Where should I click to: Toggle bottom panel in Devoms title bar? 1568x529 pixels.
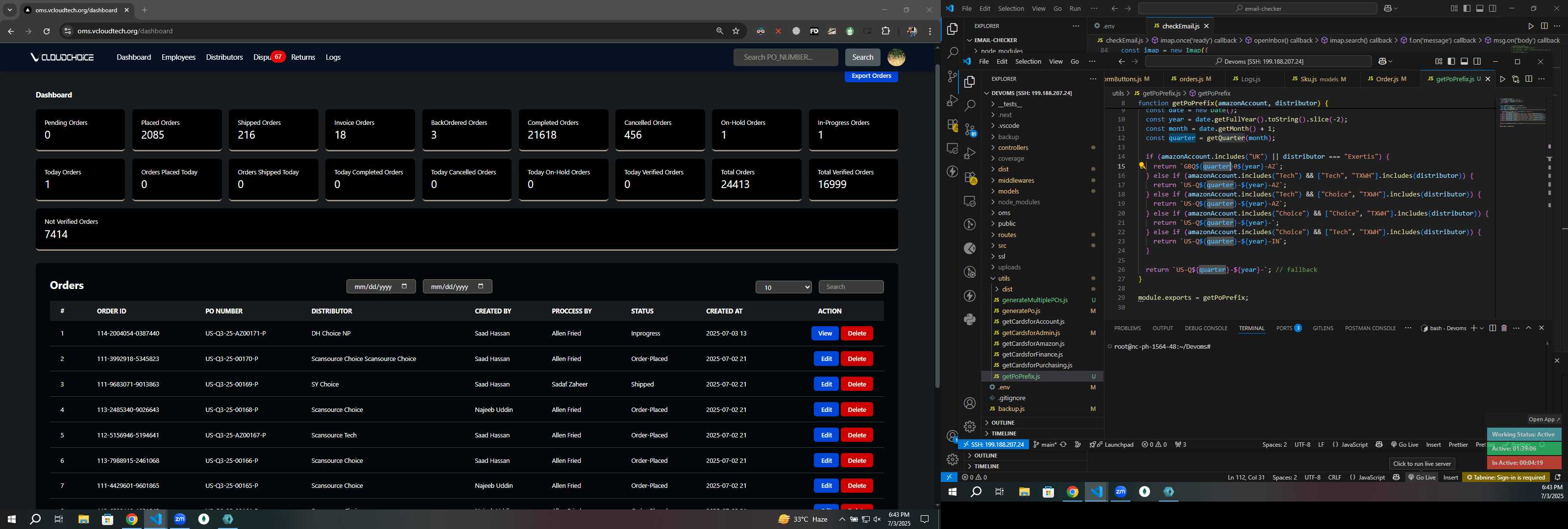[1465, 62]
